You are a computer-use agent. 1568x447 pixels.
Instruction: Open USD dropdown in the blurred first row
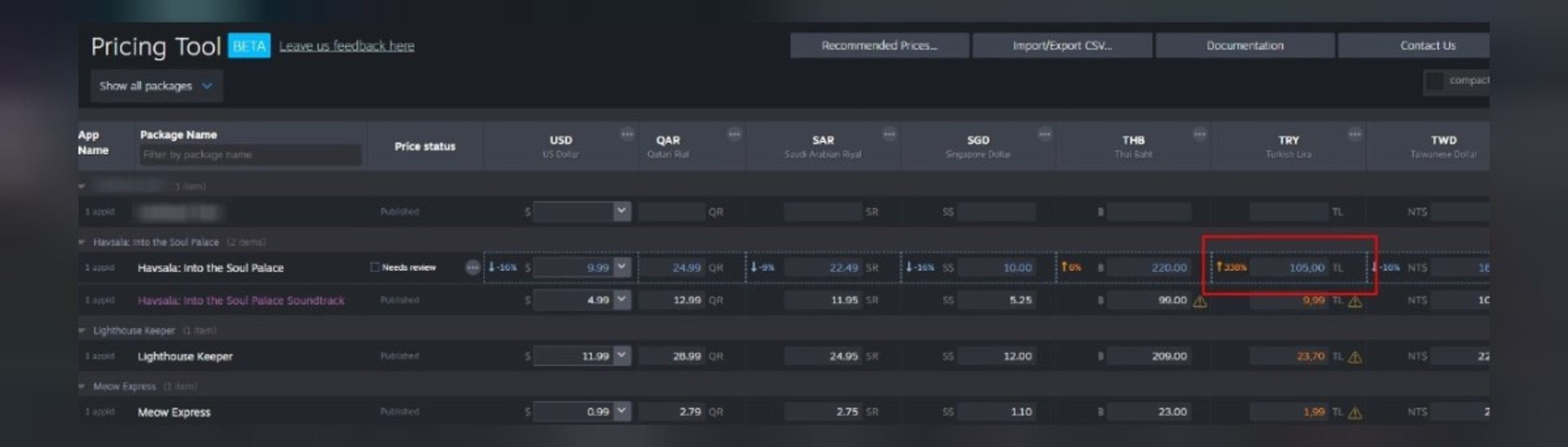[x=621, y=212]
